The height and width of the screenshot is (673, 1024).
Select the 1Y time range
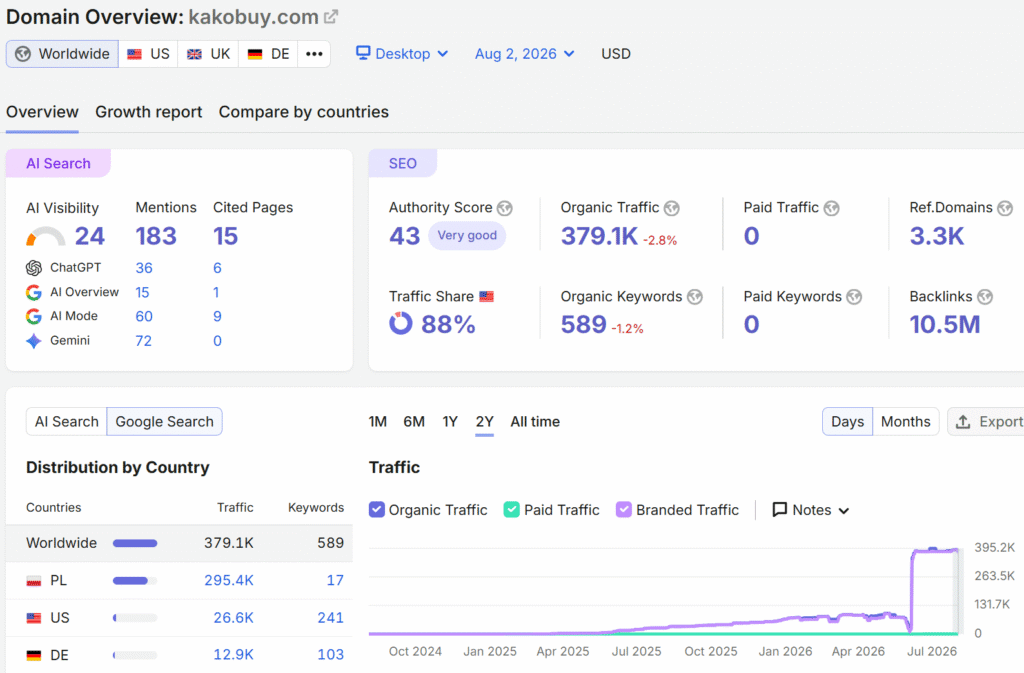click(450, 422)
